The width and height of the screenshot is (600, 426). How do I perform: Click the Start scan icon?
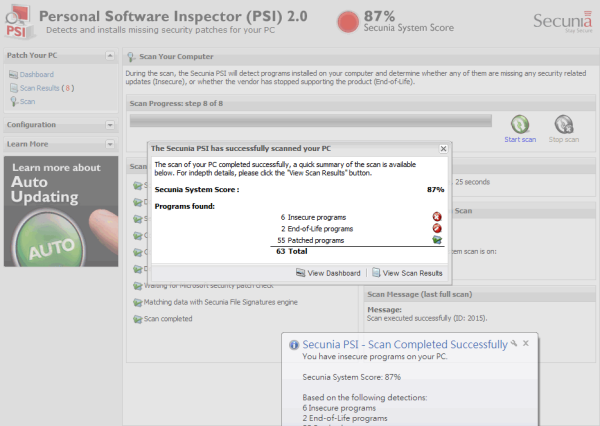[520, 124]
